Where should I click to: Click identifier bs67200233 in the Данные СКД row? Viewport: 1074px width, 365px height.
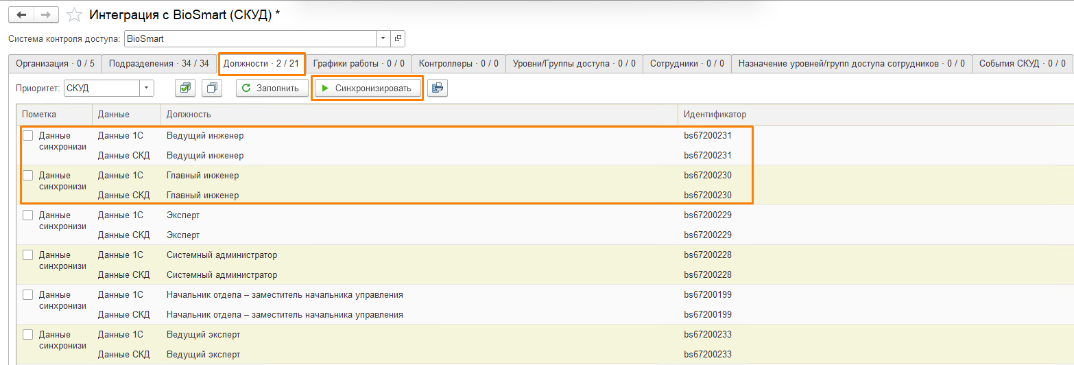[708, 354]
